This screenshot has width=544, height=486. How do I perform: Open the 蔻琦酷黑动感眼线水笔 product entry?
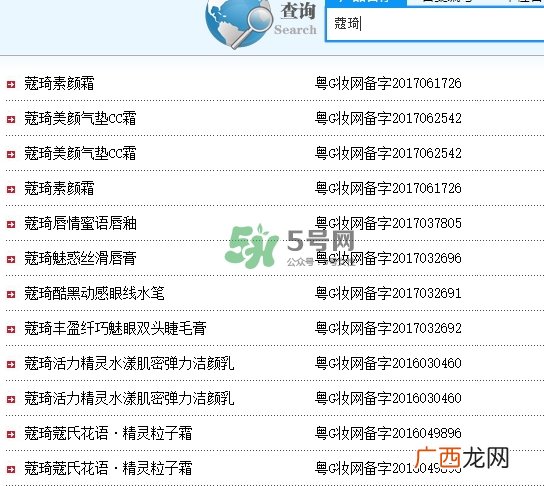(x=94, y=293)
